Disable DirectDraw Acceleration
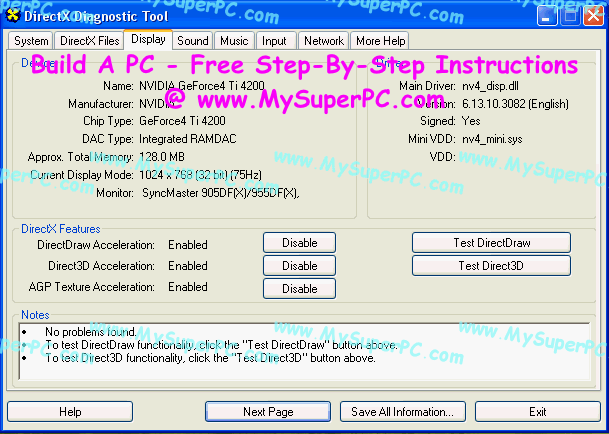609x434 pixels. tap(299, 243)
